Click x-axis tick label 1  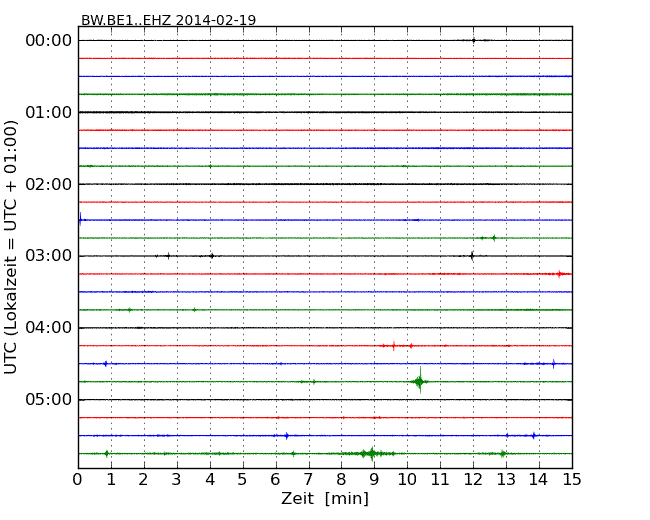pyautogui.click(x=111, y=480)
